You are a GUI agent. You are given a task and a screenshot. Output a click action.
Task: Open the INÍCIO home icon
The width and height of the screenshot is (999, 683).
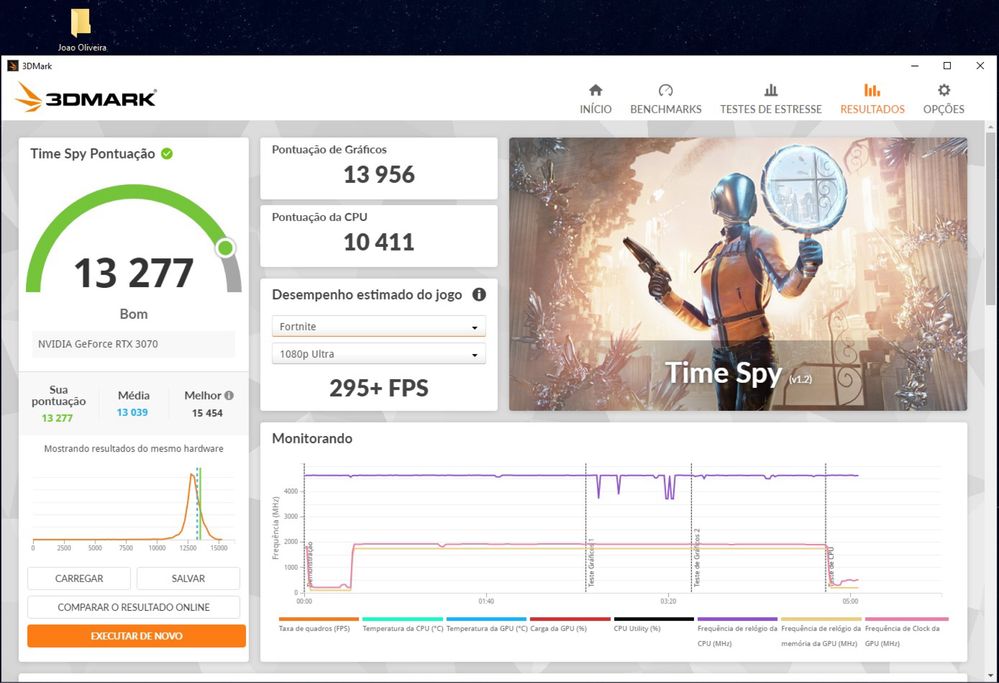[596, 90]
